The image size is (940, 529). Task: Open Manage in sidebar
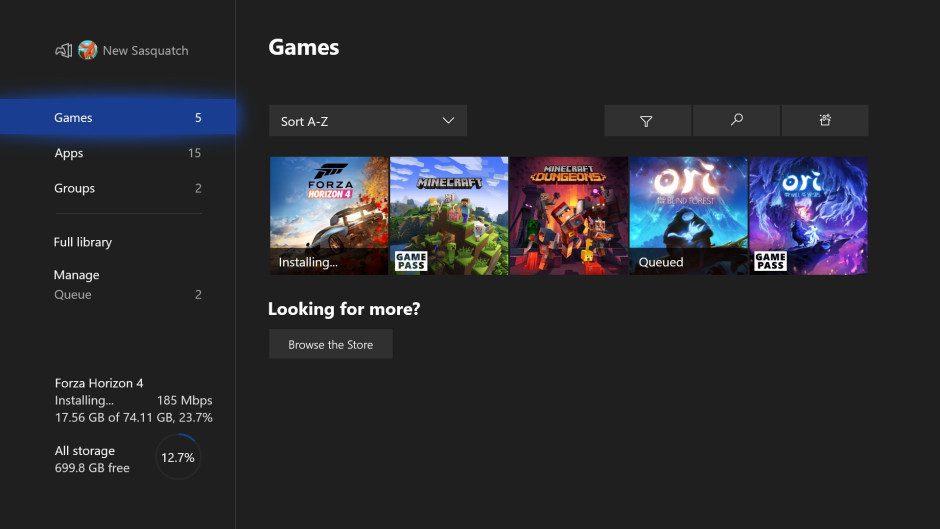point(76,275)
